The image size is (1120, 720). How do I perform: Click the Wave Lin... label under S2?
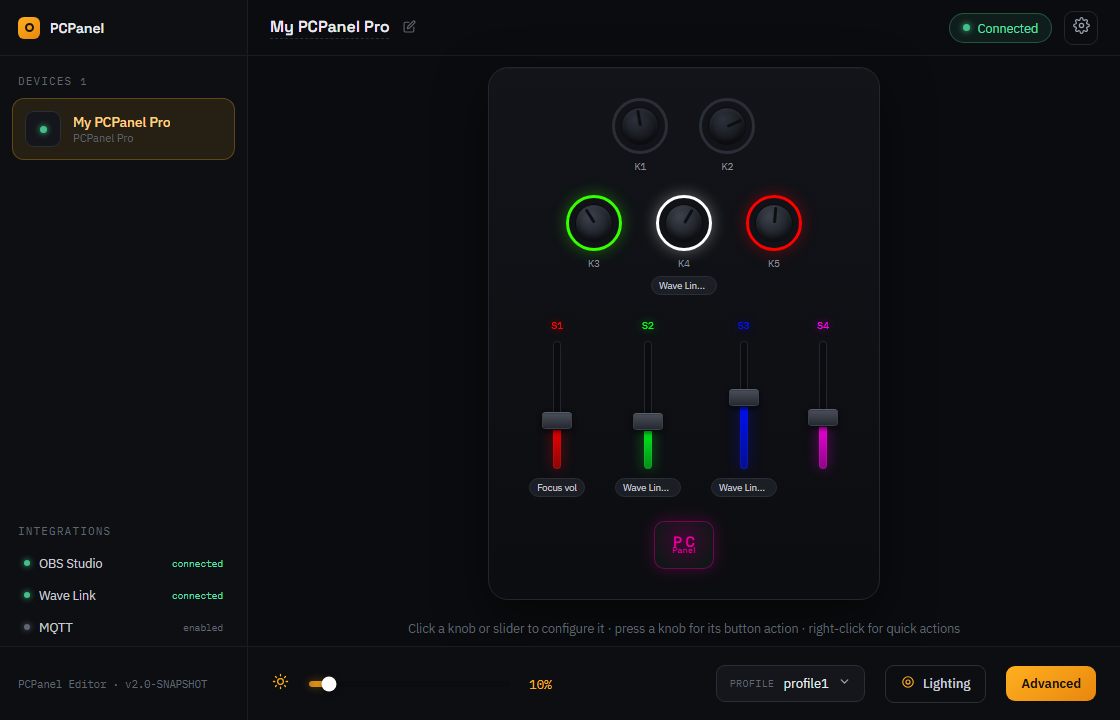click(x=647, y=488)
